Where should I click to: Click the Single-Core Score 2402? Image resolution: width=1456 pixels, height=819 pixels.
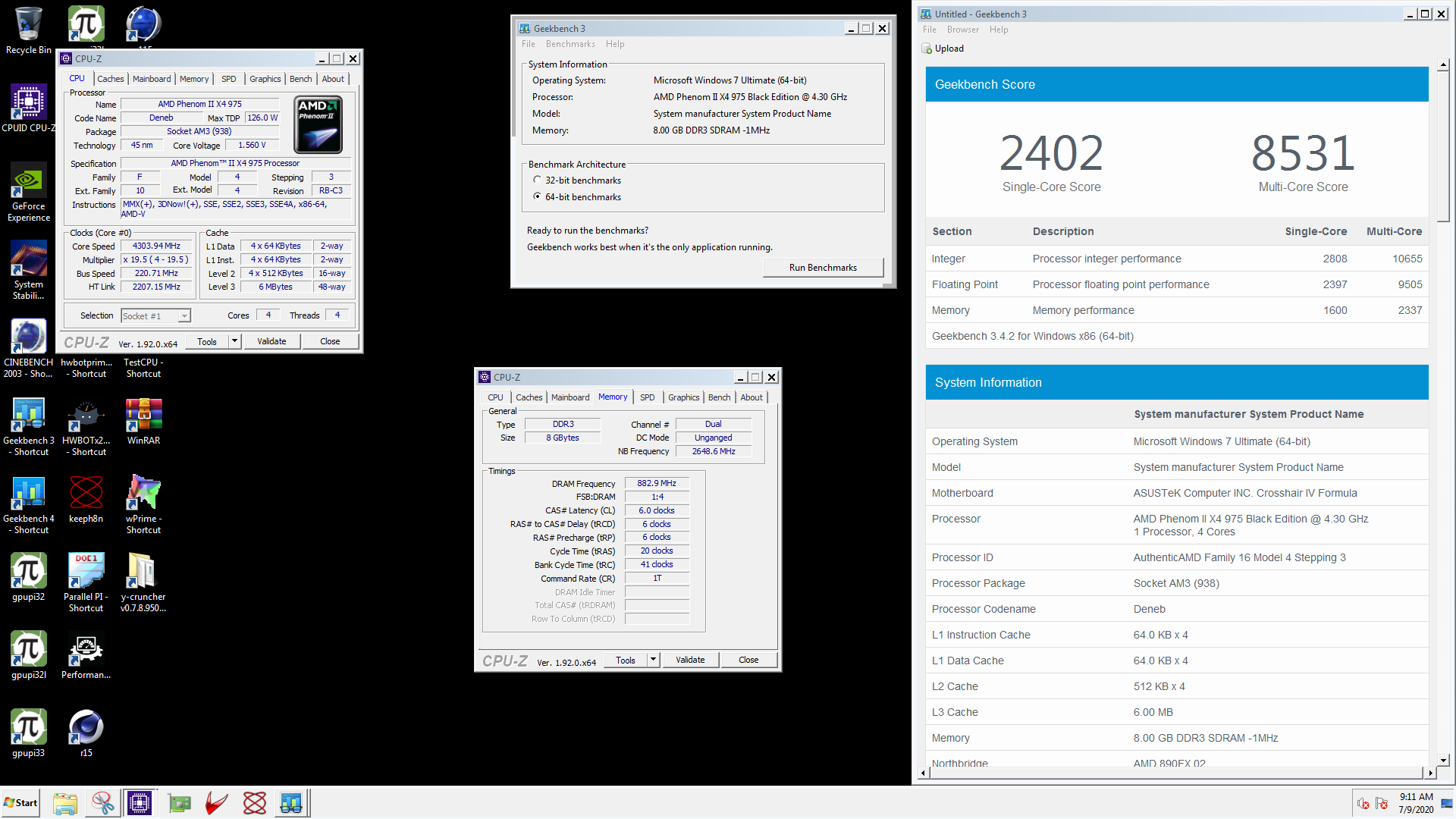click(1051, 153)
